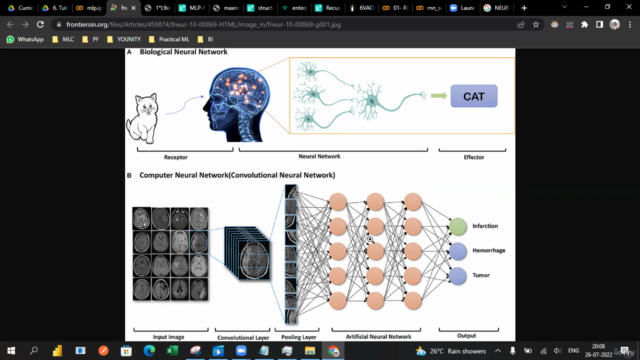Switch to the 'Launc' Zoom tab
The width and height of the screenshot is (640, 360).
click(x=462, y=8)
